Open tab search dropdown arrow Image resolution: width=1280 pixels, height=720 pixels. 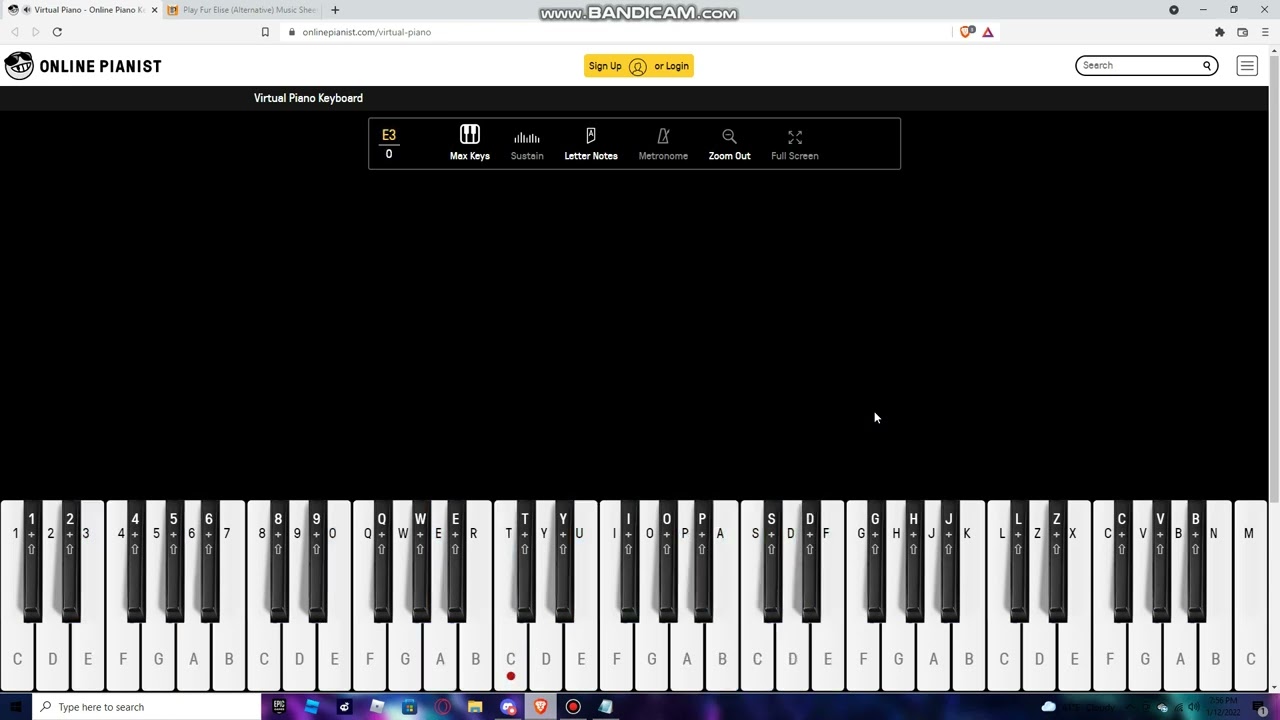tap(1174, 10)
